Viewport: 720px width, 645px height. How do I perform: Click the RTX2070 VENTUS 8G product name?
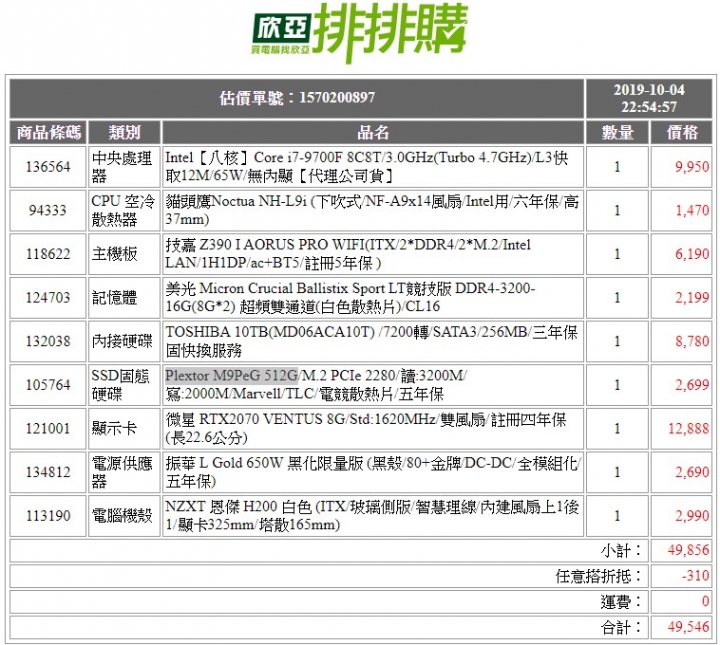coord(366,428)
